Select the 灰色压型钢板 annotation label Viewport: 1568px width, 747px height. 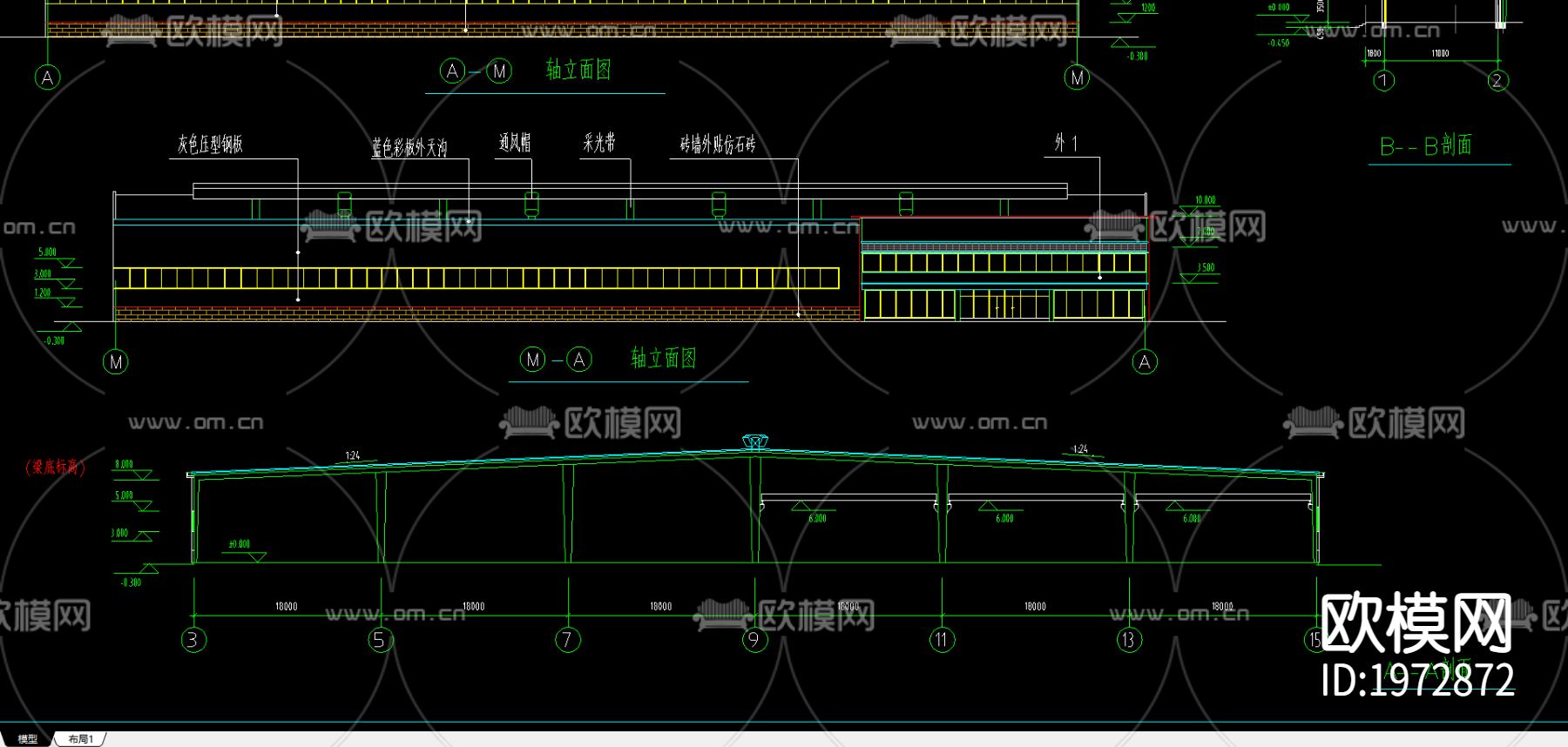coord(210,145)
